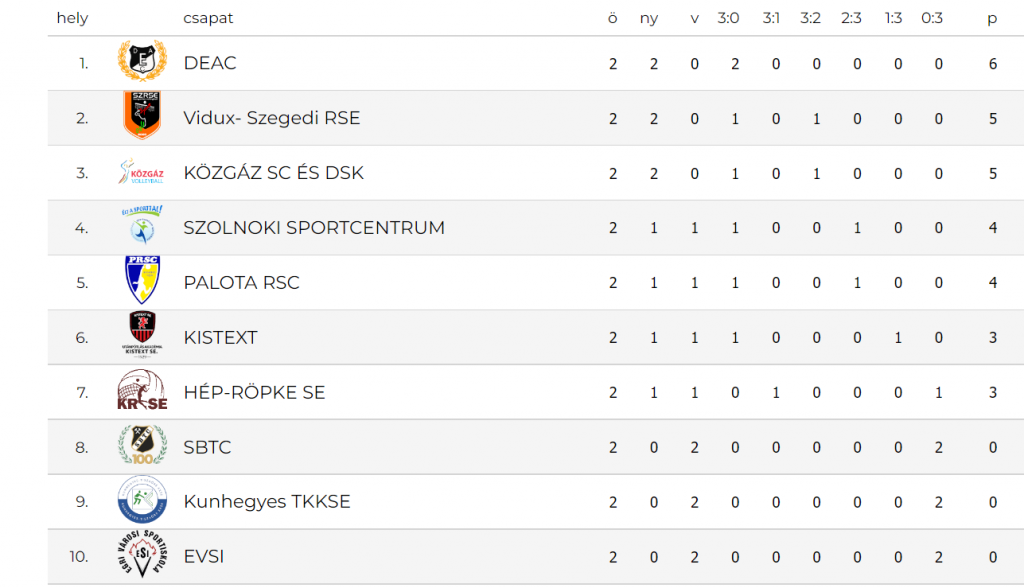Image resolution: width=1024 pixels, height=588 pixels.
Task: Click the Kunhegyes TKKSE round logo
Action: coord(142,501)
